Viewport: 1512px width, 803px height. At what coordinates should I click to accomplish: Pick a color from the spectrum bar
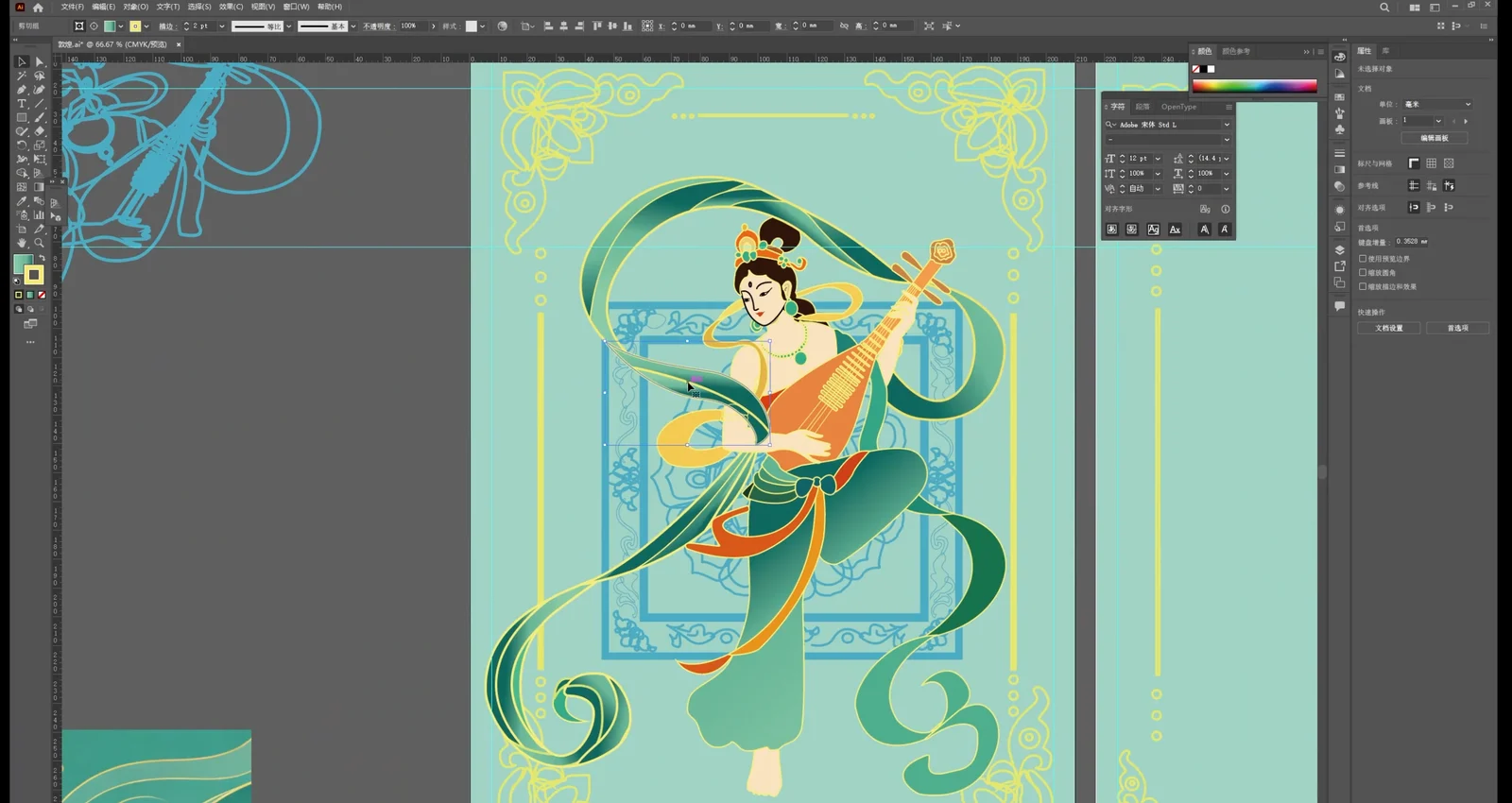click(x=1254, y=86)
